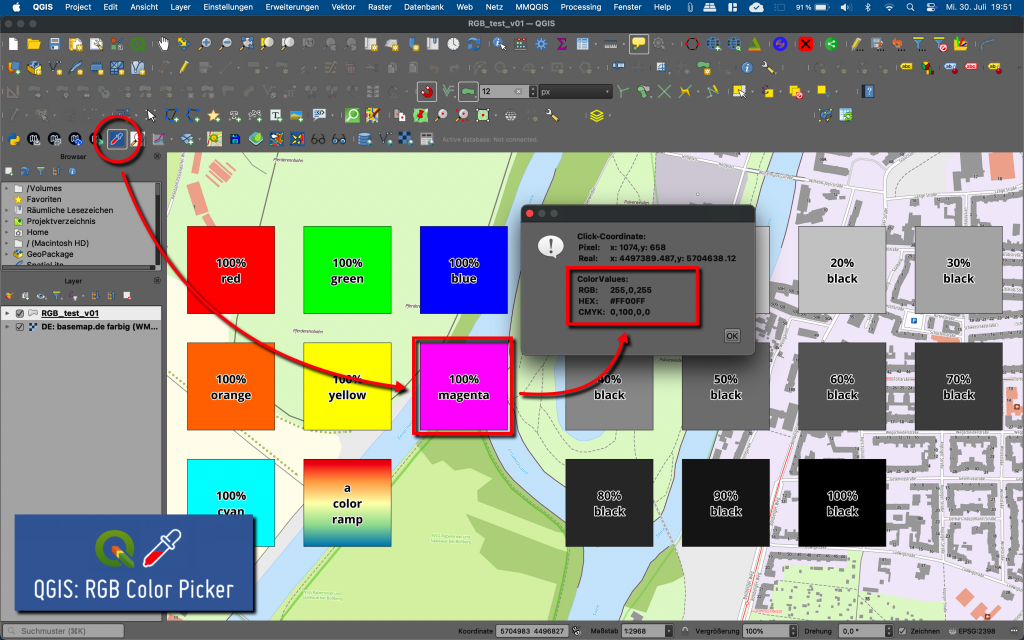The height and width of the screenshot is (640, 1024).
Task: Open the Project menu
Action: coord(78,7)
